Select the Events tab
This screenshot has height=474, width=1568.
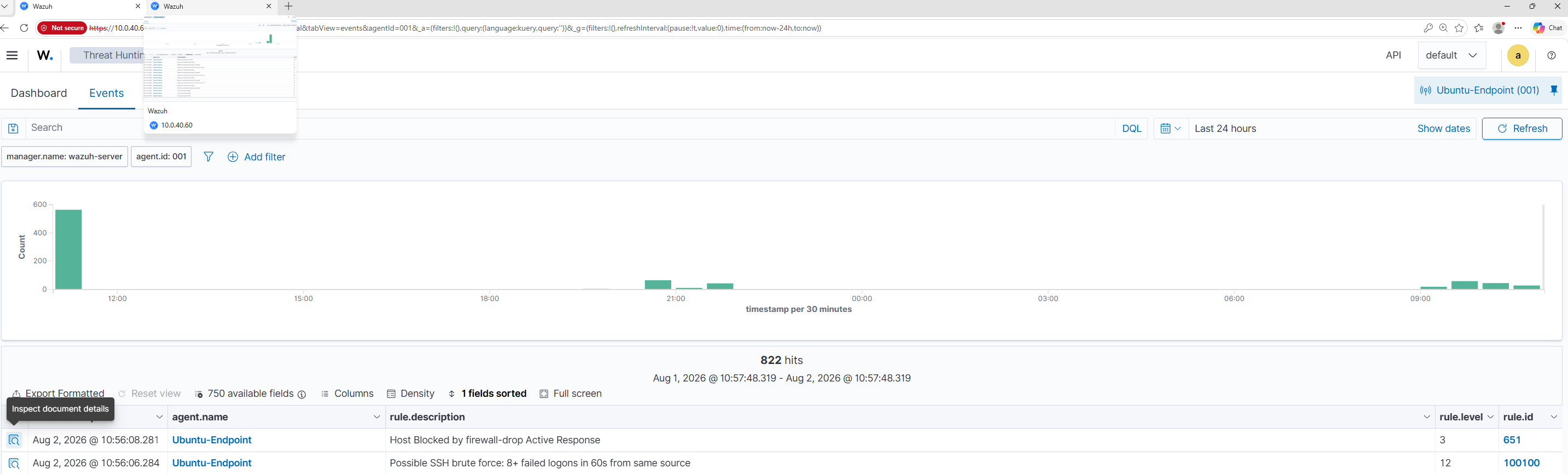click(x=107, y=93)
